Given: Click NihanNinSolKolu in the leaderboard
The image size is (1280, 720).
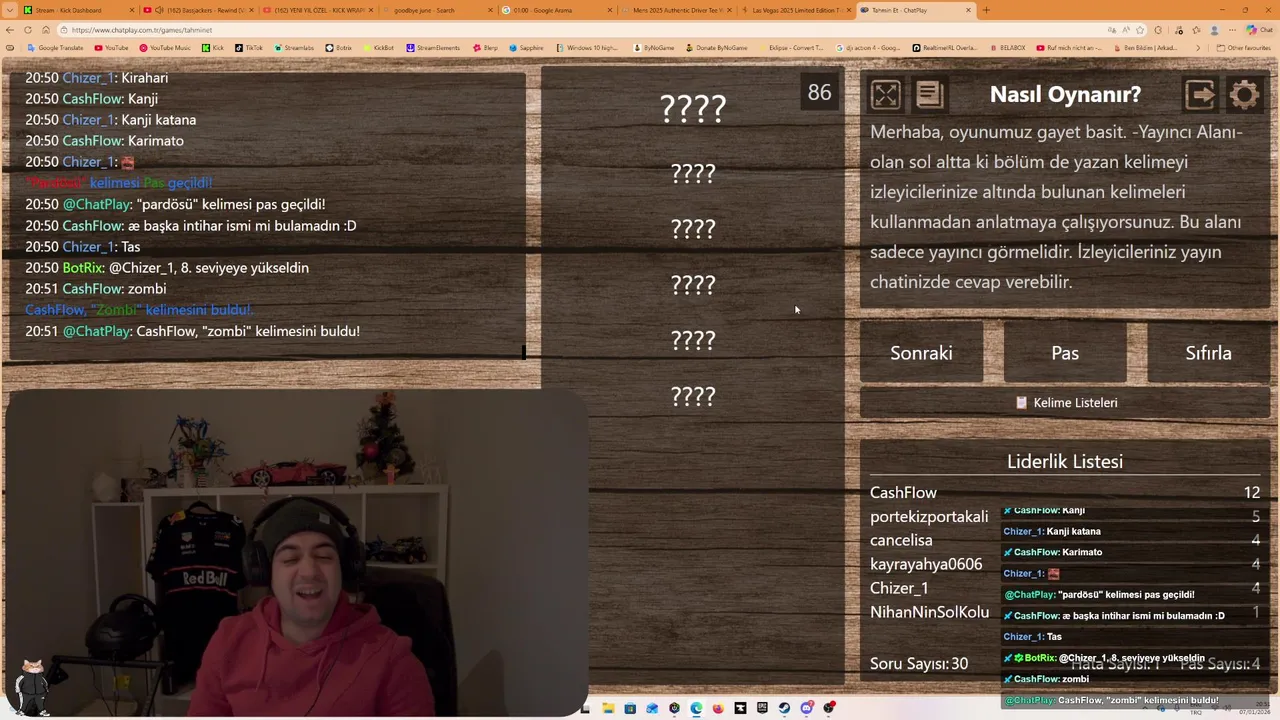Looking at the screenshot, I should pos(929,612).
